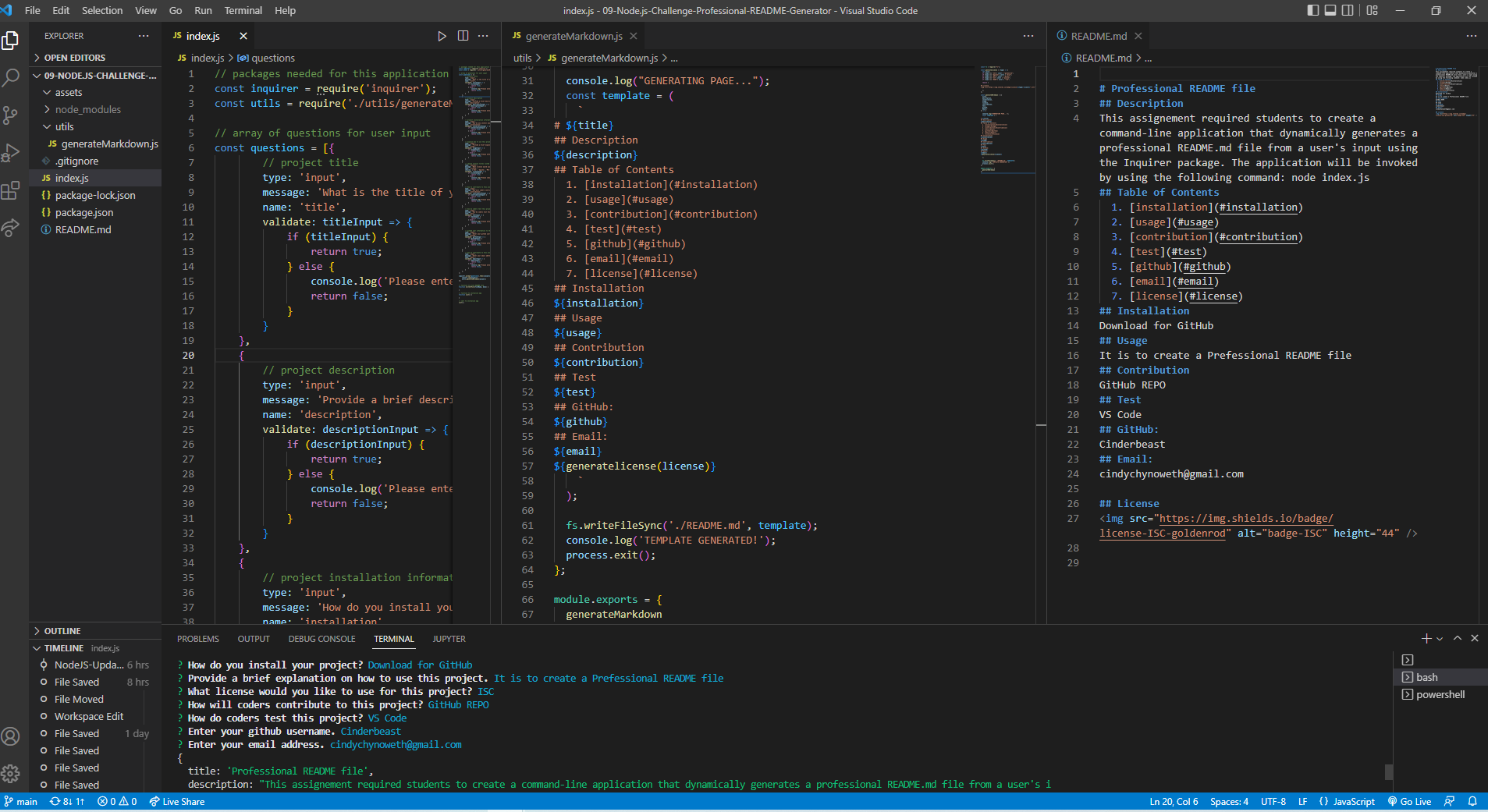Viewport: 1488px width, 812px height.
Task: Create a new terminal with the plus icon
Action: [x=1426, y=638]
